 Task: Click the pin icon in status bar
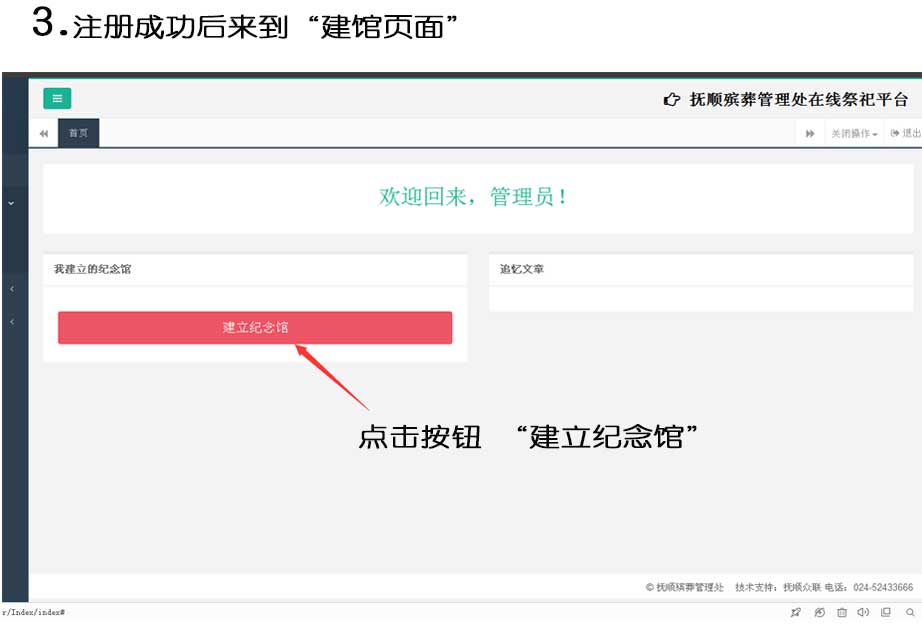point(796,612)
